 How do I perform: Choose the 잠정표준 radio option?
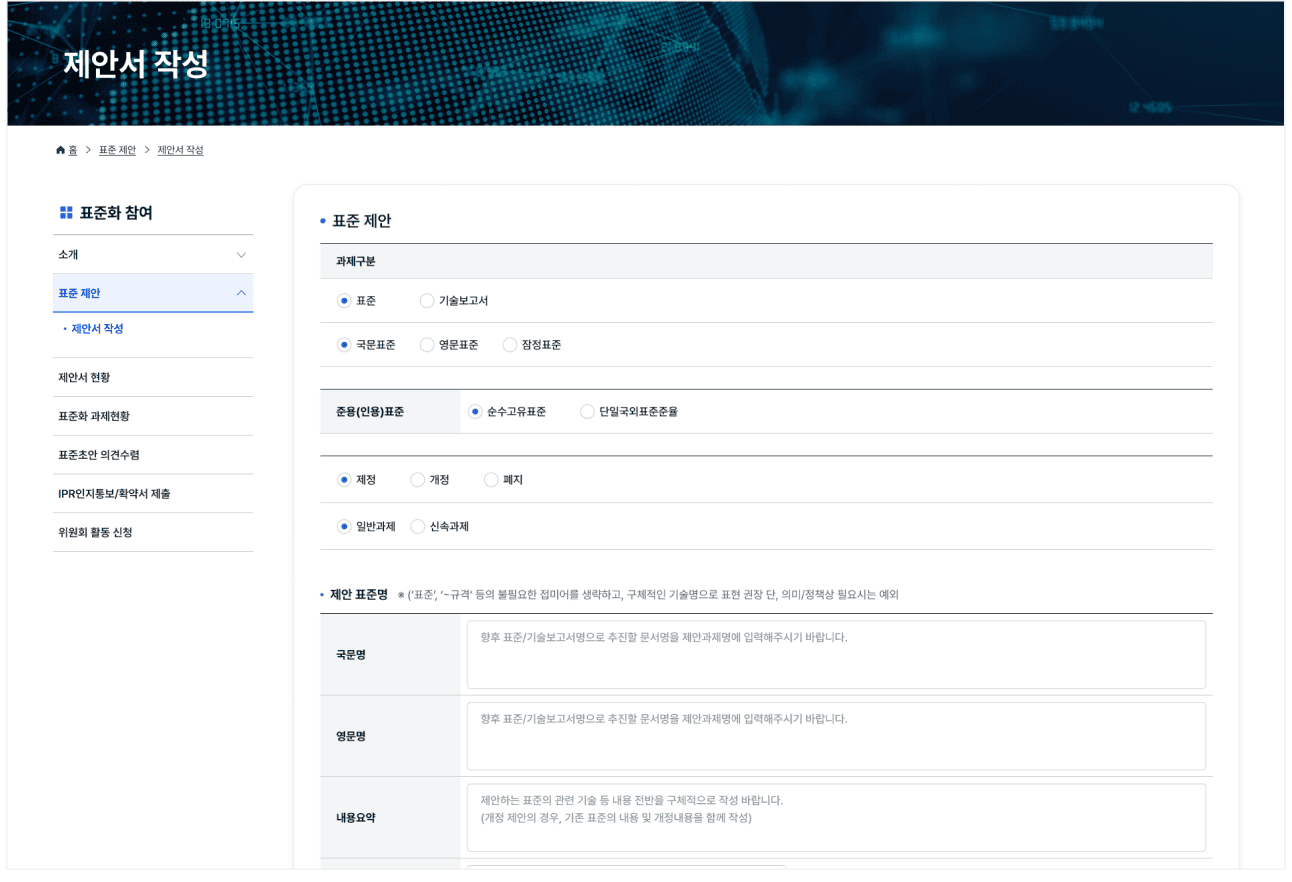[x=510, y=345]
